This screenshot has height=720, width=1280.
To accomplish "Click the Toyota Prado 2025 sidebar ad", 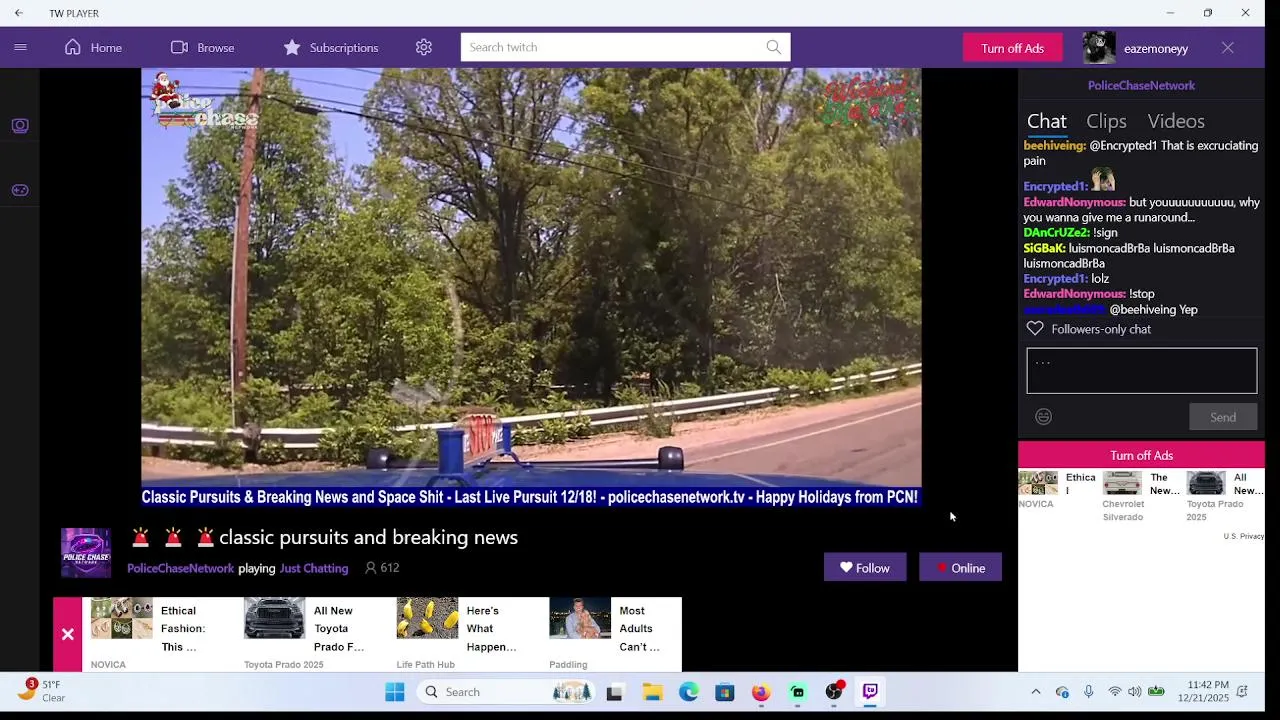I will pyautogui.click(x=1225, y=497).
